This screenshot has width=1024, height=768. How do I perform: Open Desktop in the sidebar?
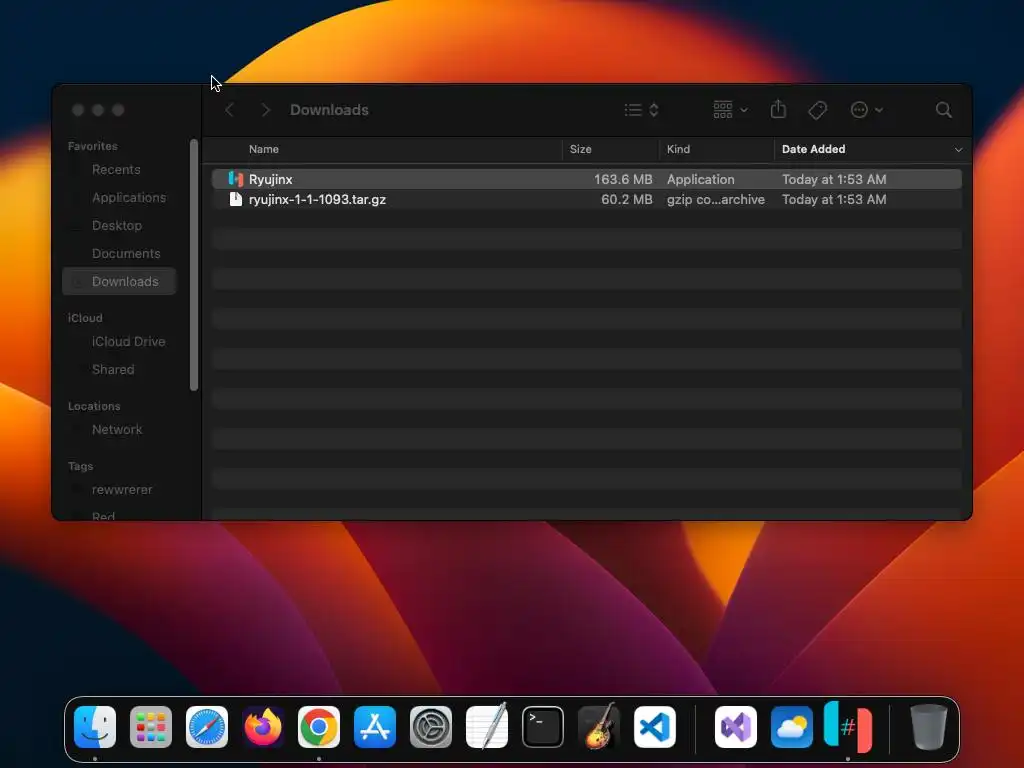(119, 225)
